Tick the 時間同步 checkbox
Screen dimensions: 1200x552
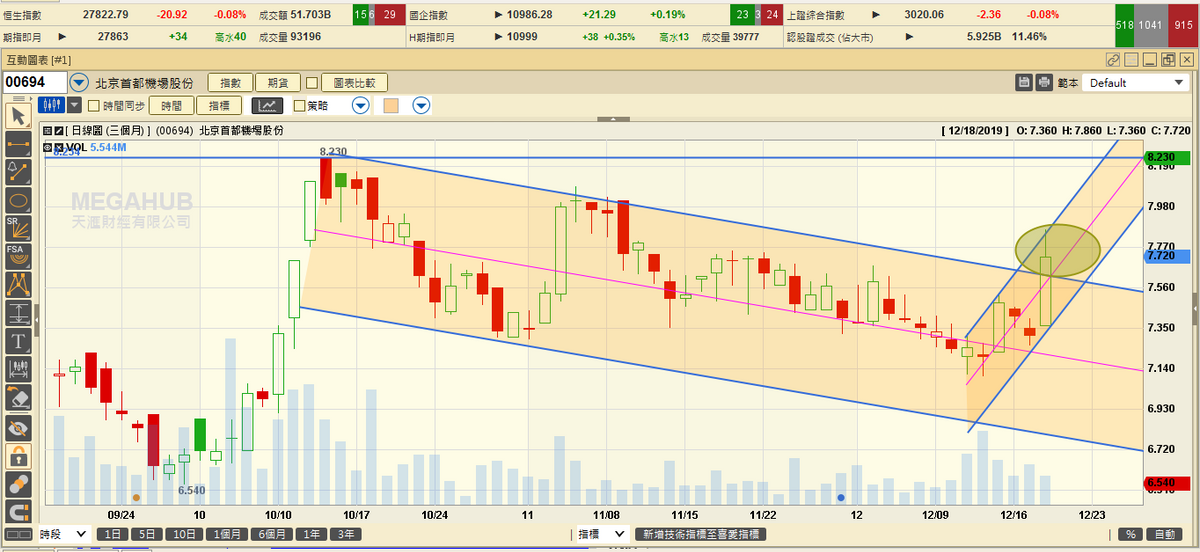(x=94, y=105)
